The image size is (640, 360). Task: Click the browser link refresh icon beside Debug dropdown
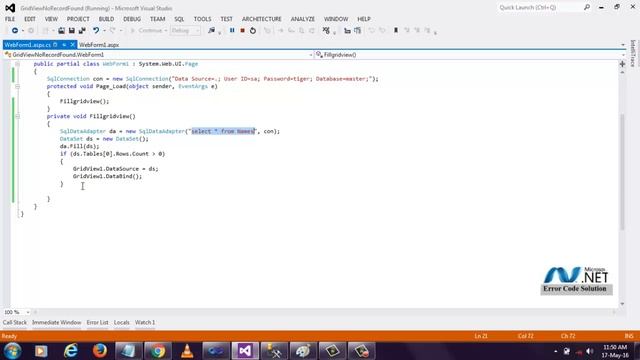(211, 31)
